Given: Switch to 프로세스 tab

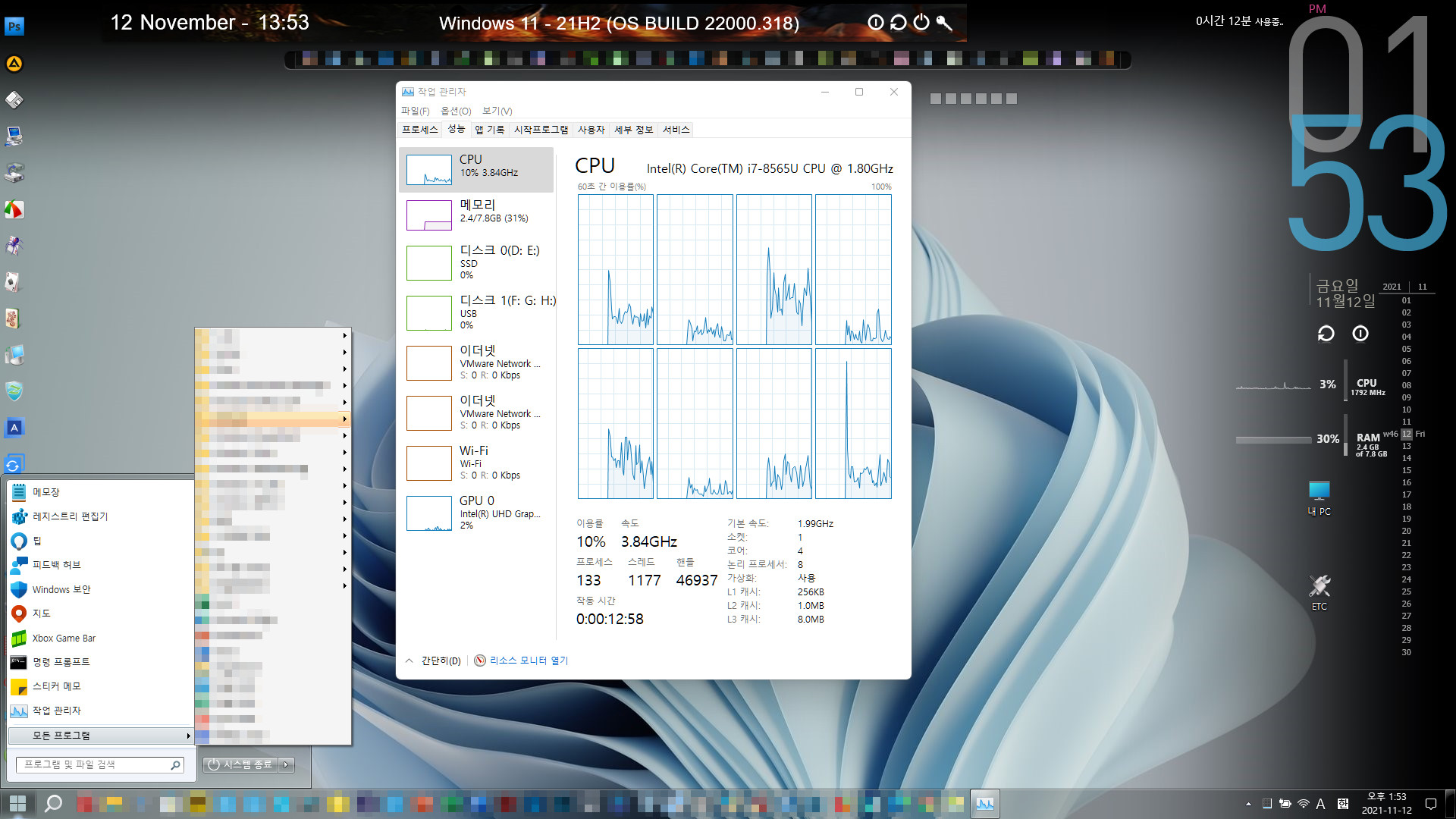Looking at the screenshot, I should click(419, 130).
